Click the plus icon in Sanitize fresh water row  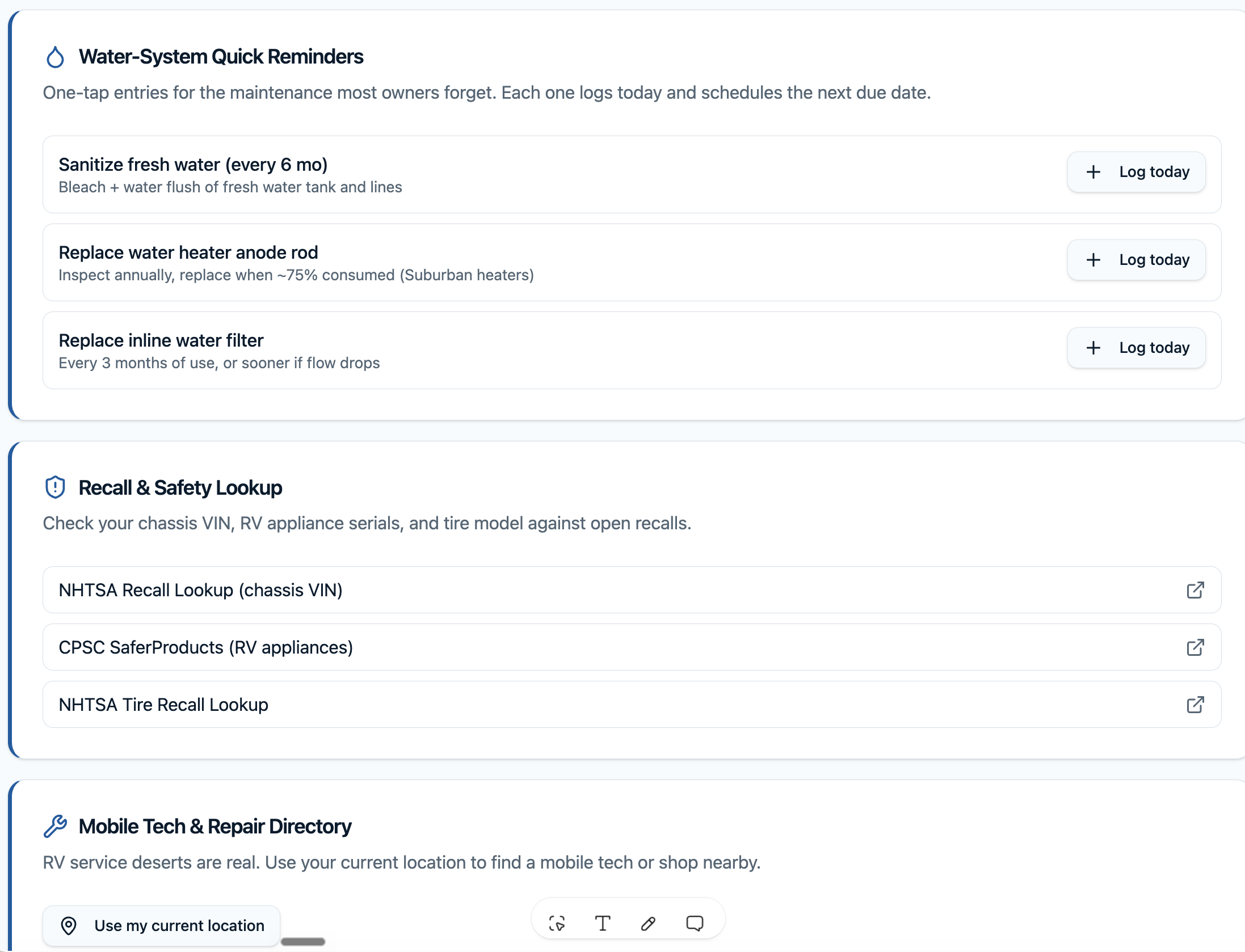(1093, 172)
